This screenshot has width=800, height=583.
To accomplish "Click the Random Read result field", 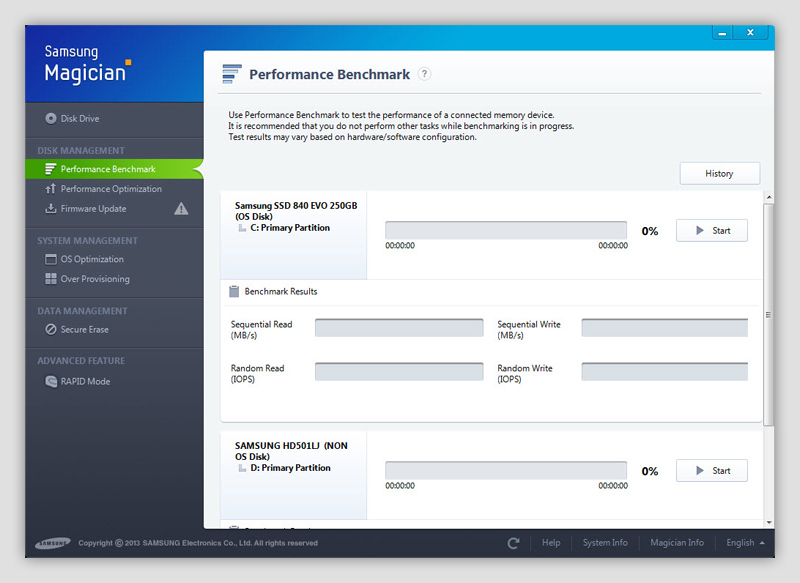I will 399,372.
